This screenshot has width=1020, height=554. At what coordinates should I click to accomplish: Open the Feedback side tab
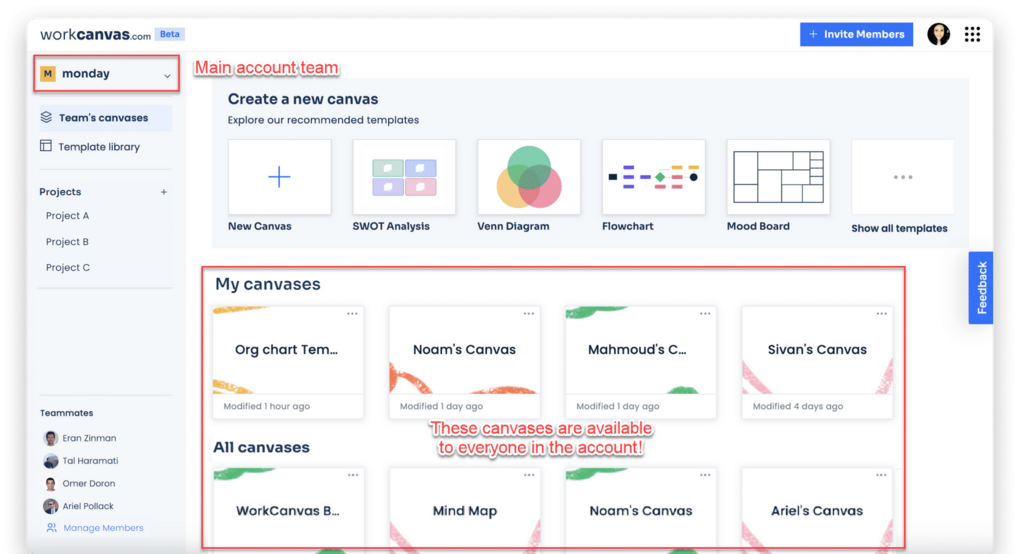pyautogui.click(x=981, y=287)
